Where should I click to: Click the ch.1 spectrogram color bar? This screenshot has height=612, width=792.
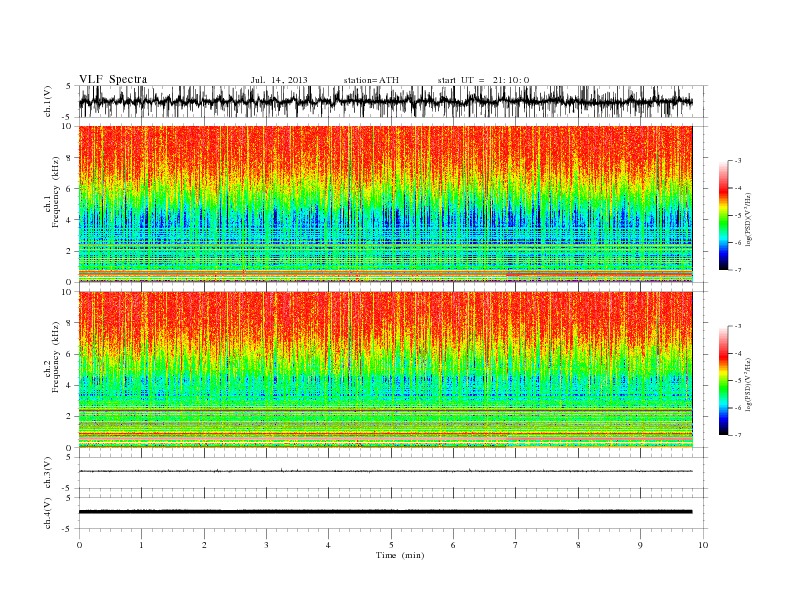pos(723,216)
